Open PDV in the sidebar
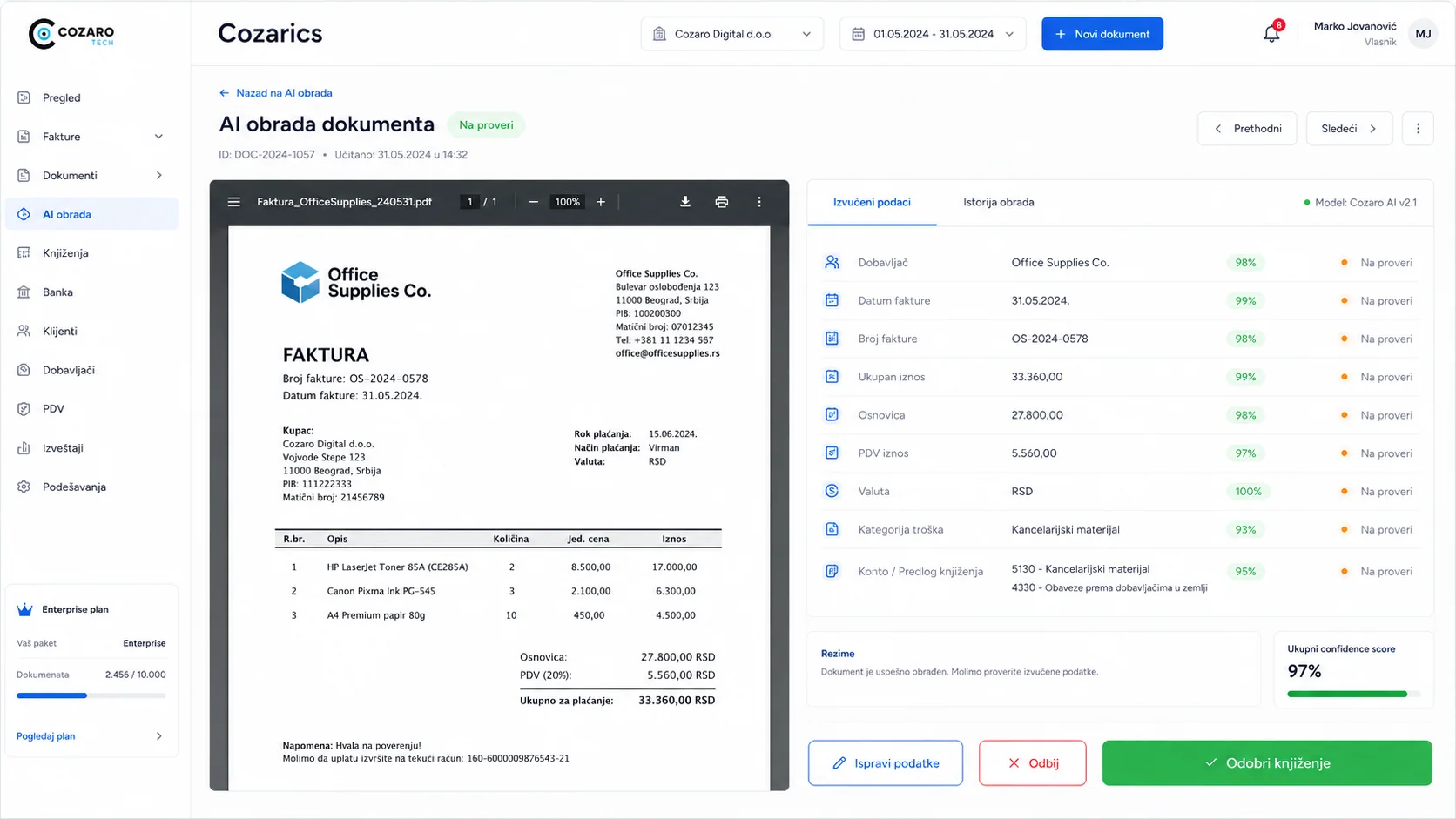Viewport: 1456px width, 819px height. click(x=91, y=409)
